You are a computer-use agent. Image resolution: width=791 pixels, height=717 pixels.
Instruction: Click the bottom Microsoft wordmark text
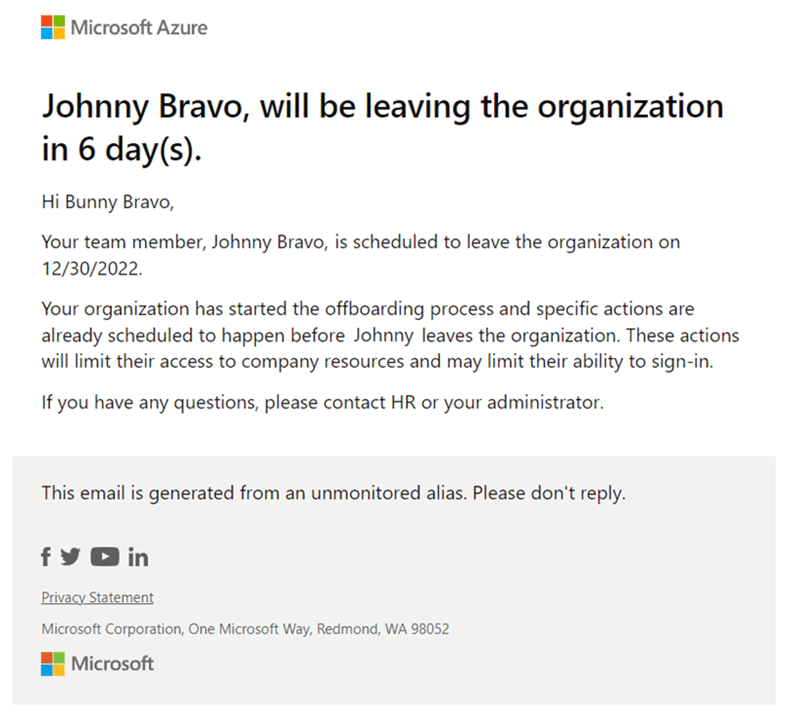112,663
